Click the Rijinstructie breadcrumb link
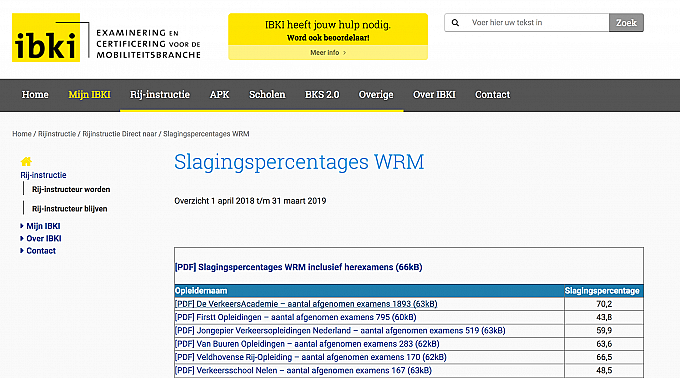This screenshot has width=680, height=378. click(x=57, y=134)
